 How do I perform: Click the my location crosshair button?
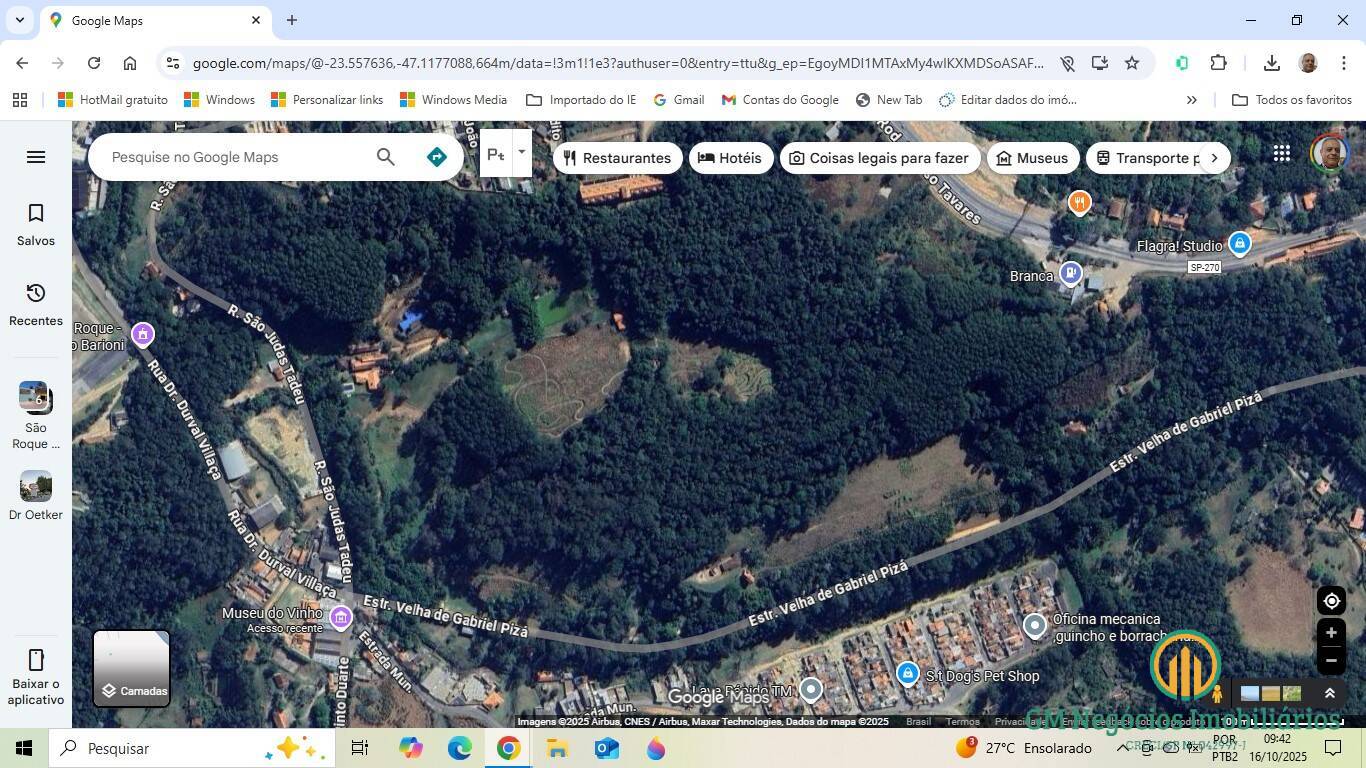1331,600
